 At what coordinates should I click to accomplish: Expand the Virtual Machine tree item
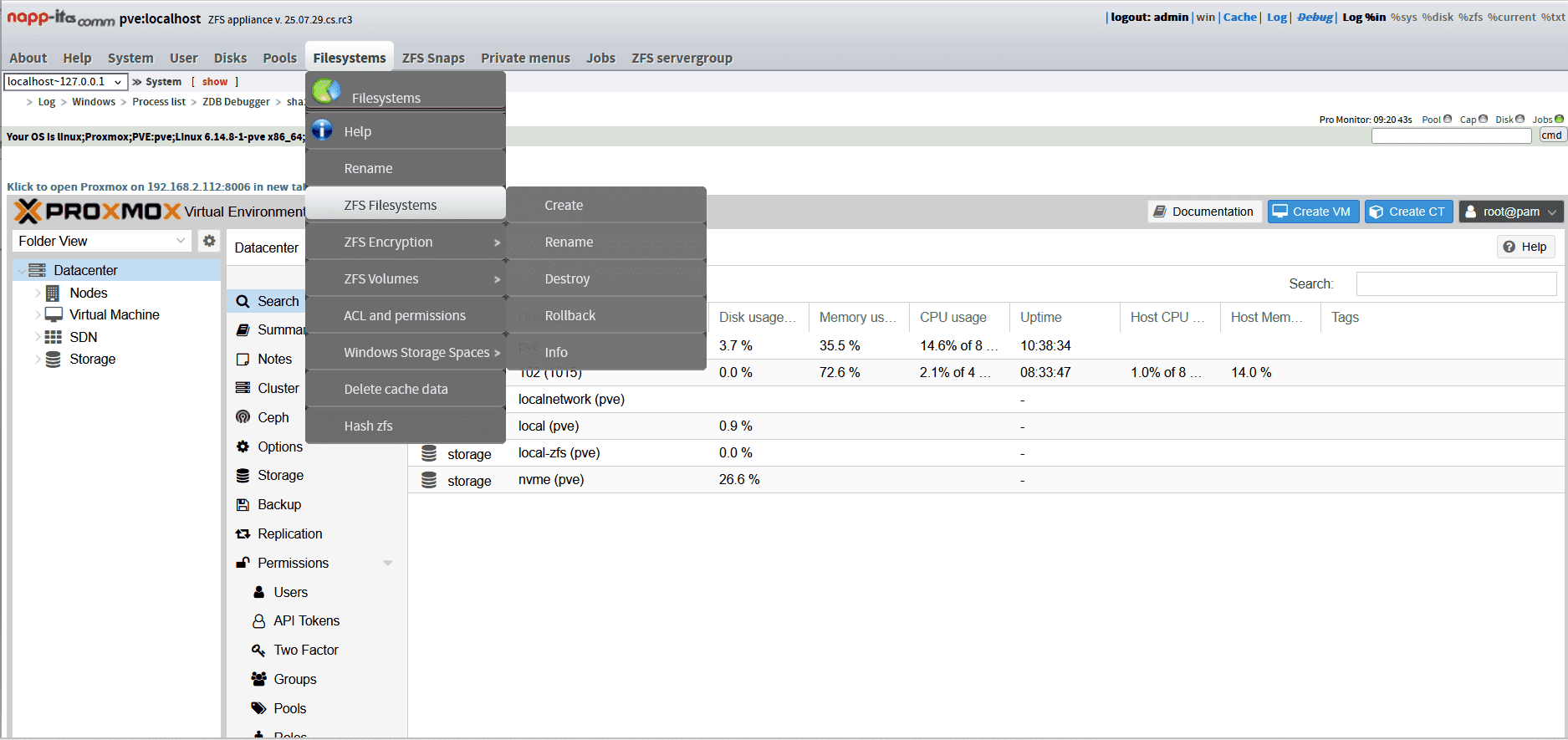coord(38,314)
